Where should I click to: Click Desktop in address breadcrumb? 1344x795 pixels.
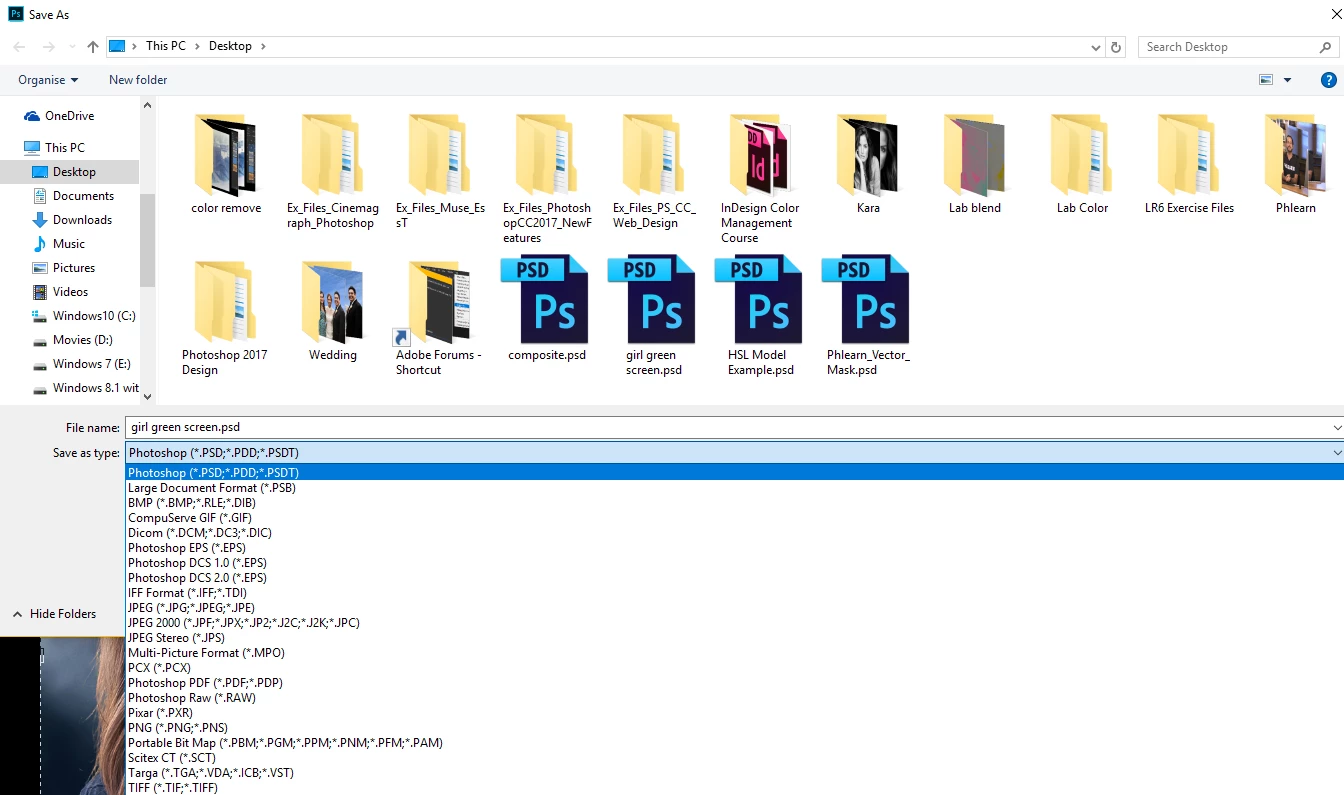[x=230, y=46]
